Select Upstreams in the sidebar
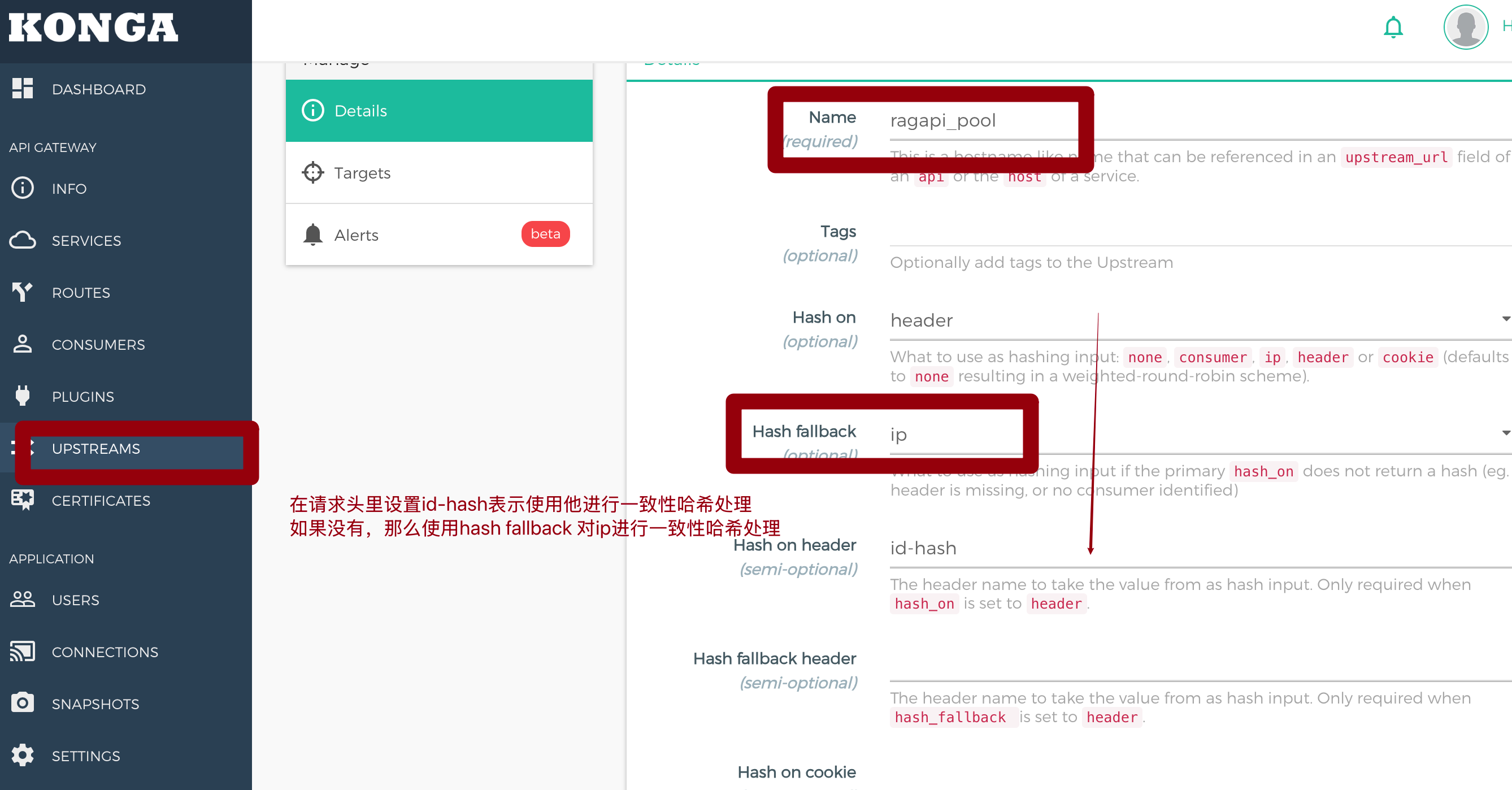The image size is (1512, 790). click(95, 449)
